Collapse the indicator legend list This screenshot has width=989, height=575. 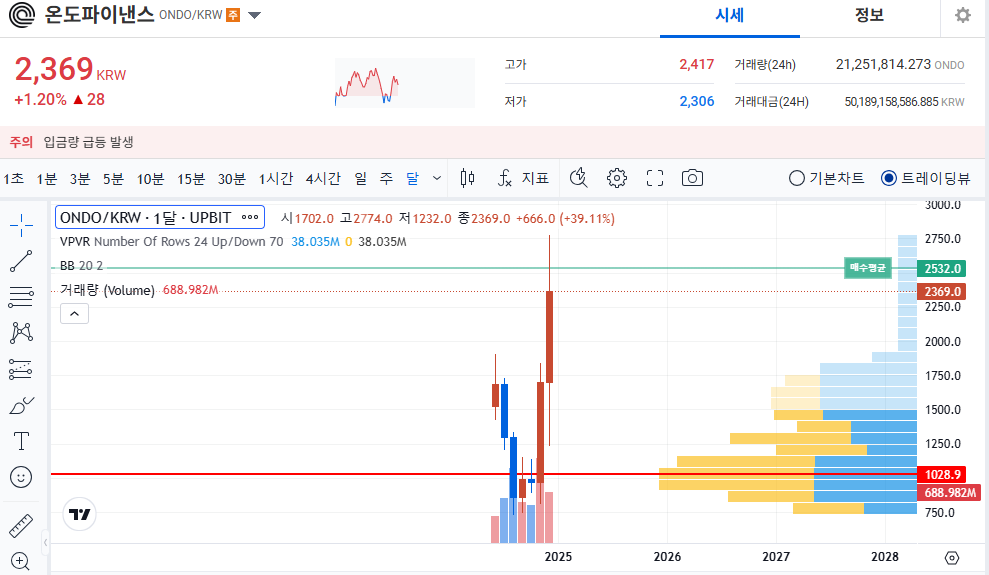pyautogui.click(x=74, y=313)
